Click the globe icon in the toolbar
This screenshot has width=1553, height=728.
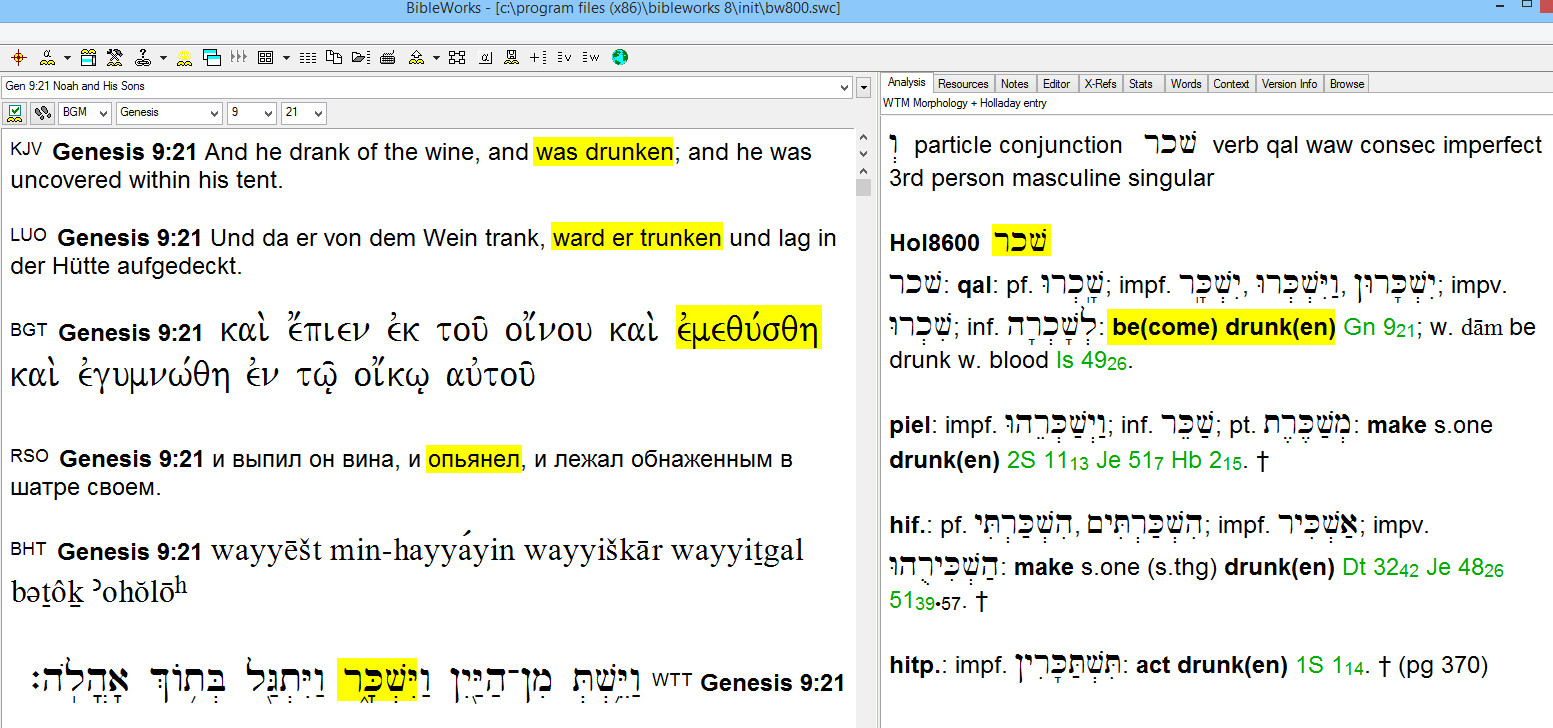pyautogui.click(x=619, y=57)
